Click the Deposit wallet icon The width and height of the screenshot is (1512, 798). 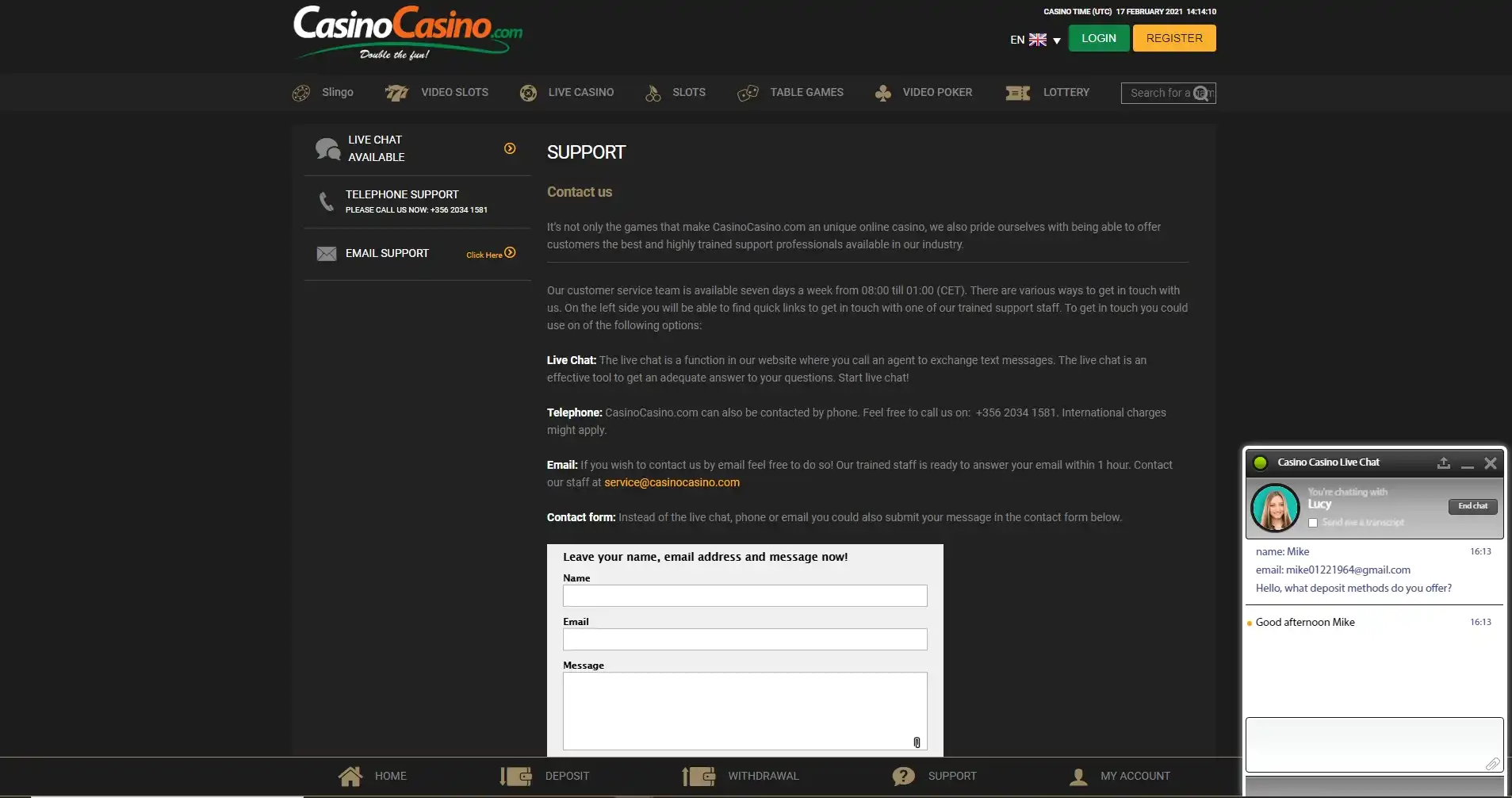coord(516,776)
